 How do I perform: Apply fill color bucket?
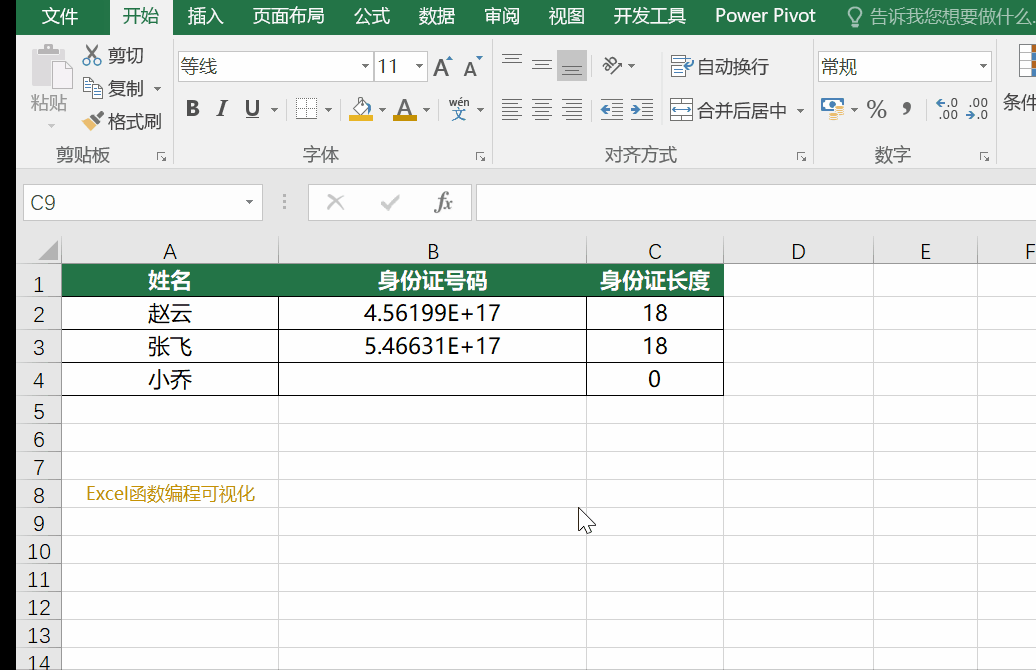click(361, 109)
